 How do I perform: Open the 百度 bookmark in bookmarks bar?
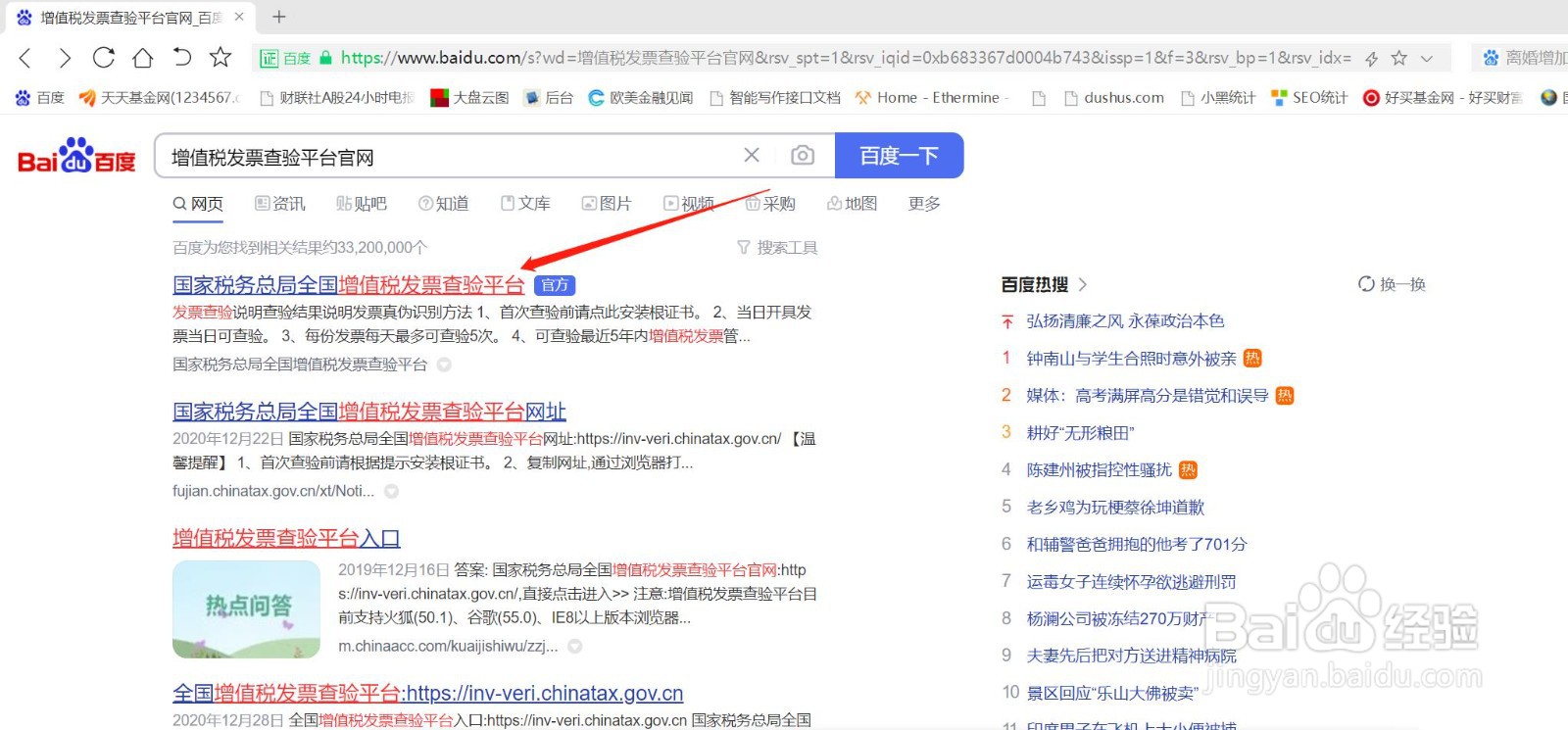[40, 97]
